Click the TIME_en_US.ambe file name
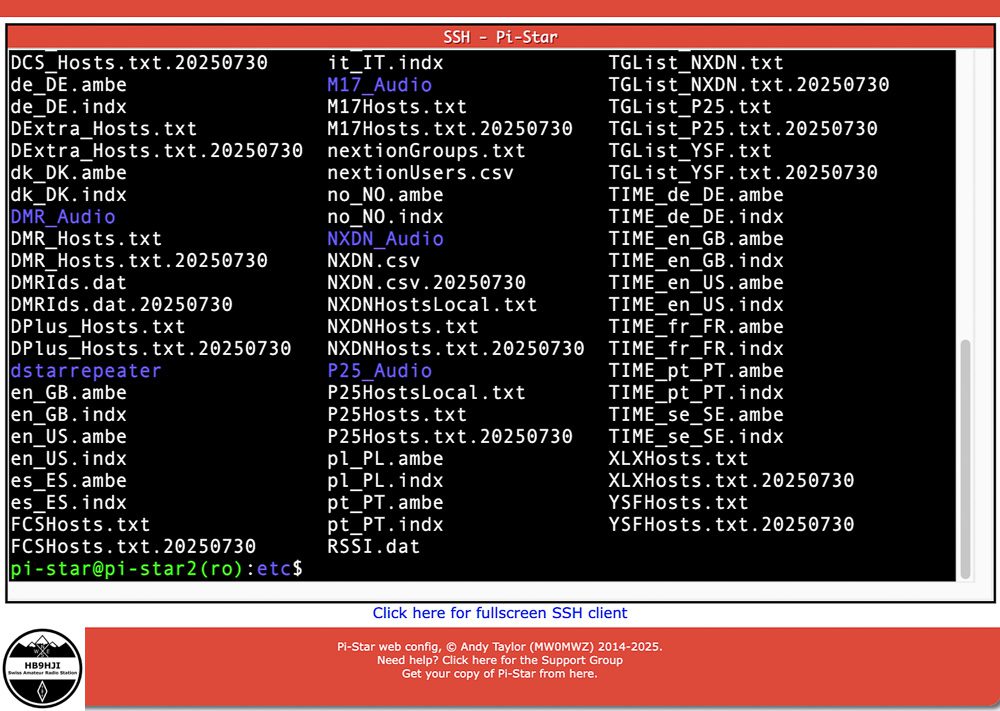Screen dimensions: 1000x711 click(x=696, y=282)
